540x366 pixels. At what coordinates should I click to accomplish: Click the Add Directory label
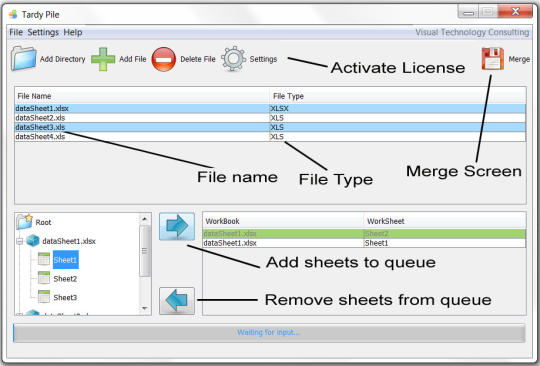click(62, 59)
